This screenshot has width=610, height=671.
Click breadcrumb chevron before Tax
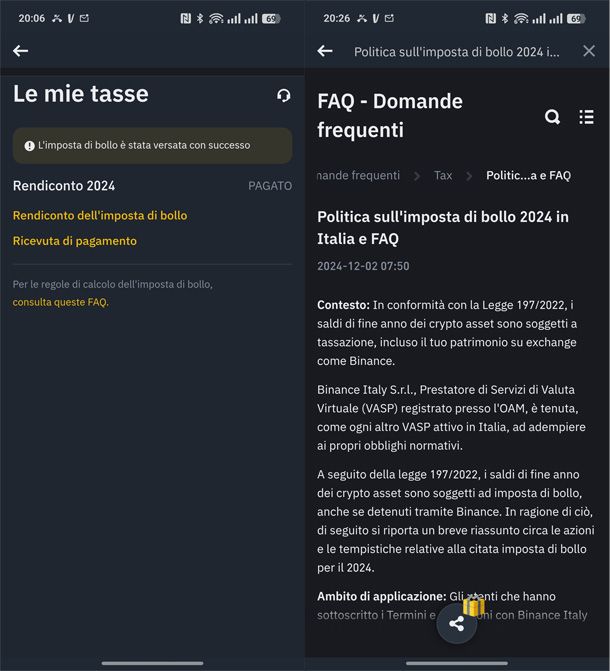pos(417,175)
